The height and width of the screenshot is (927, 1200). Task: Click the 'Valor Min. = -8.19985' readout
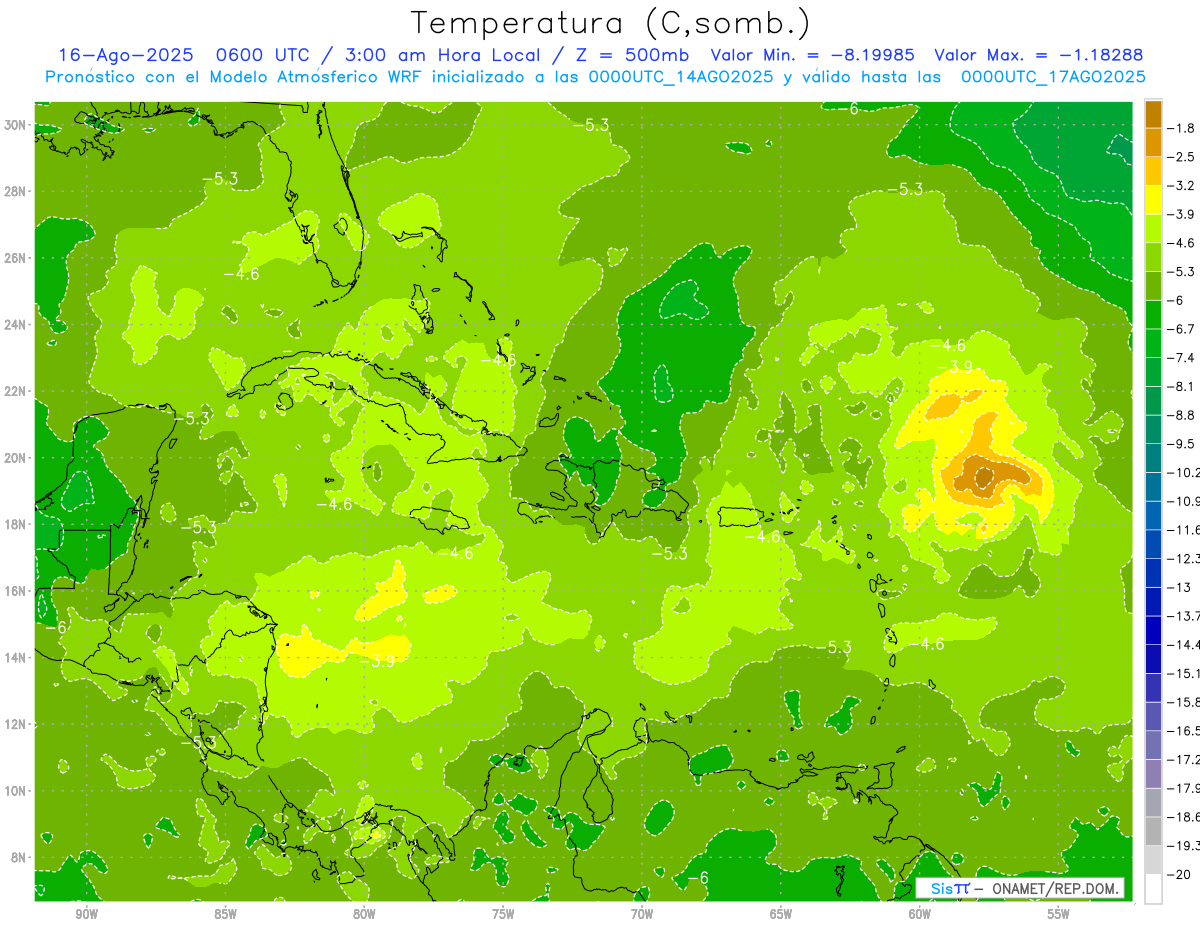[x=814, y=55]
